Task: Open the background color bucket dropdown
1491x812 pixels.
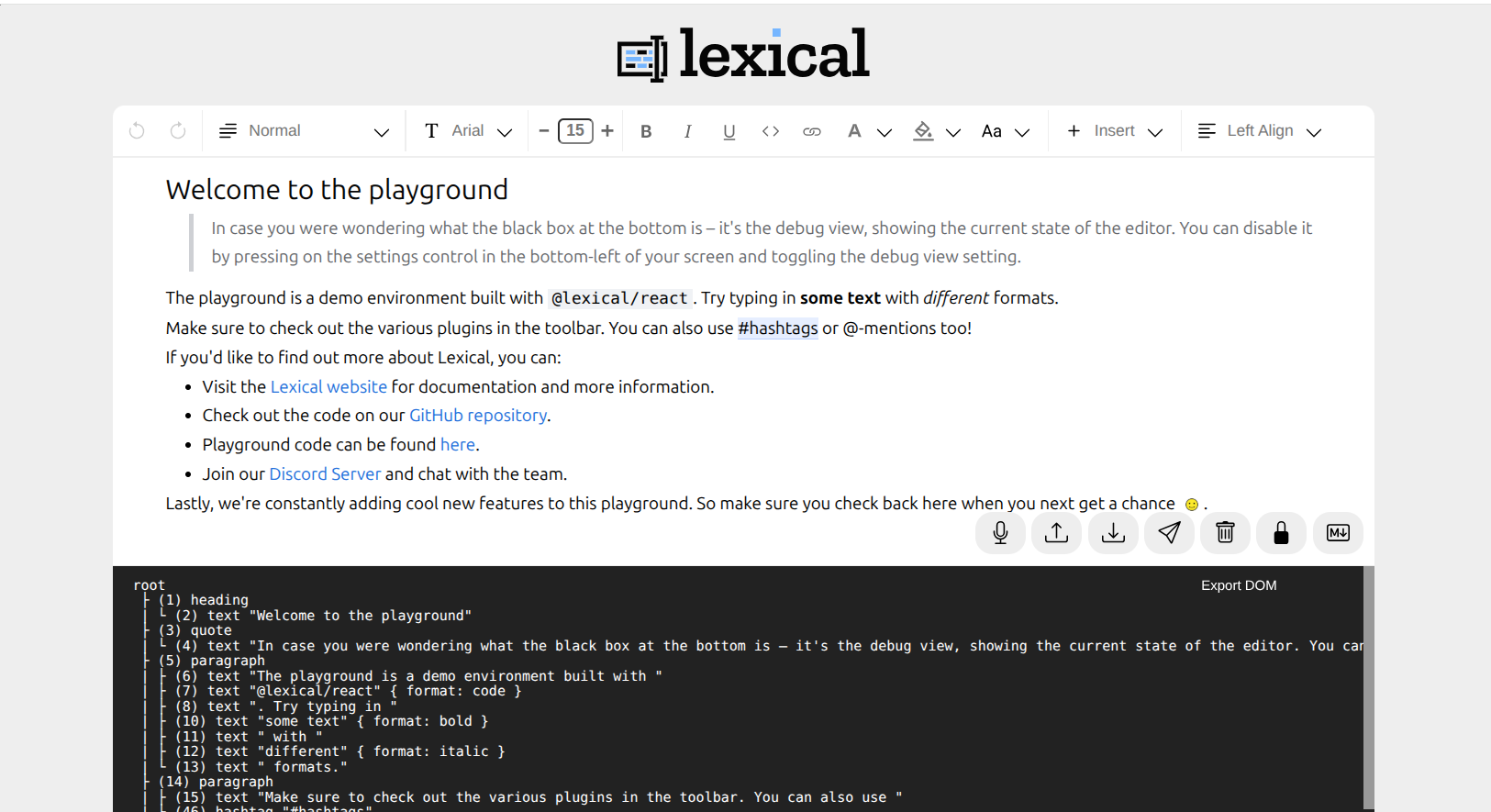Action: (937, 131)
